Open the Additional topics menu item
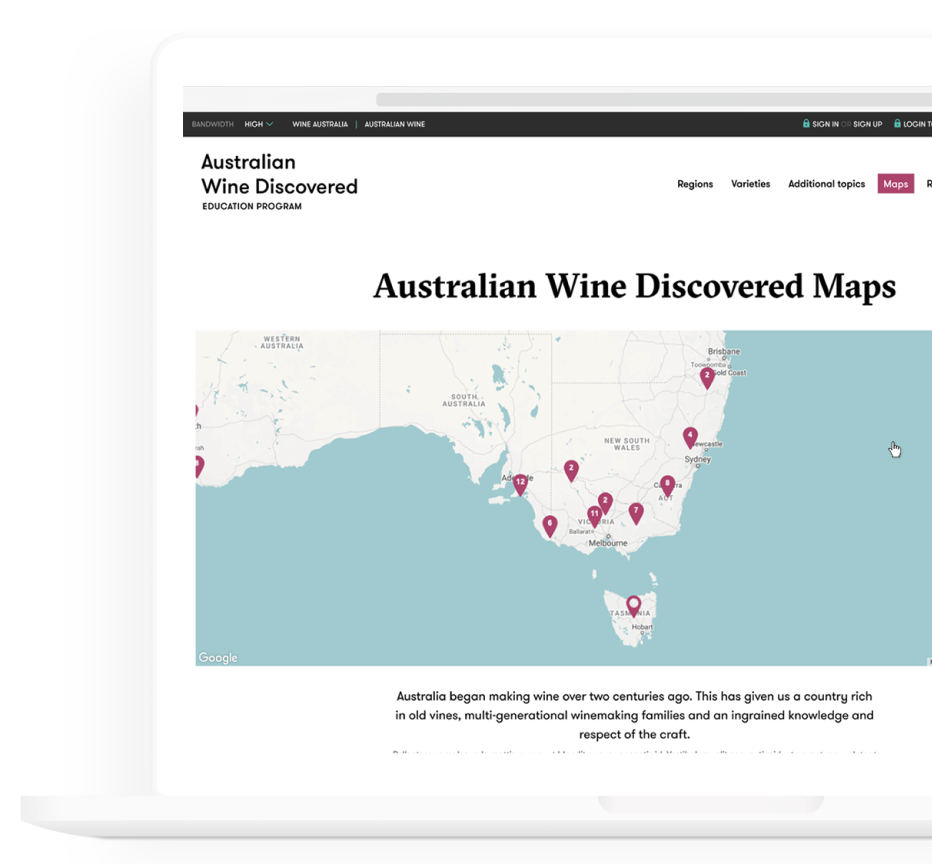This screenshot has height=864, width=932. coord(826,184)
